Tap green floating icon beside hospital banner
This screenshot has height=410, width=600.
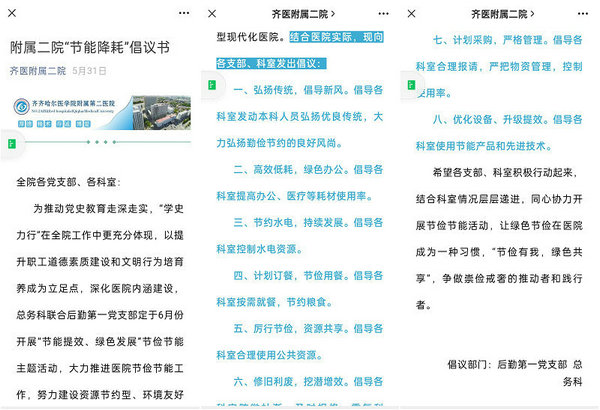[9, 143]
